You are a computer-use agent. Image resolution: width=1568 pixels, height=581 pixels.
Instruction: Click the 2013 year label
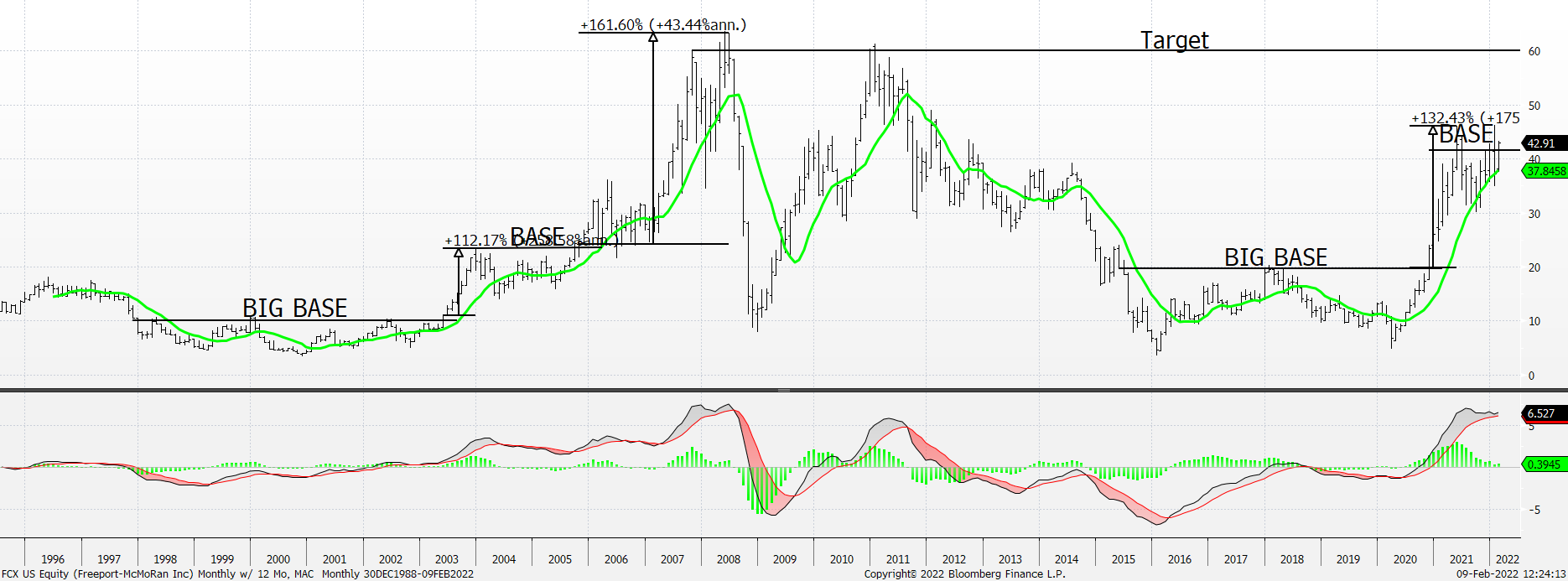click(1010, 559)
